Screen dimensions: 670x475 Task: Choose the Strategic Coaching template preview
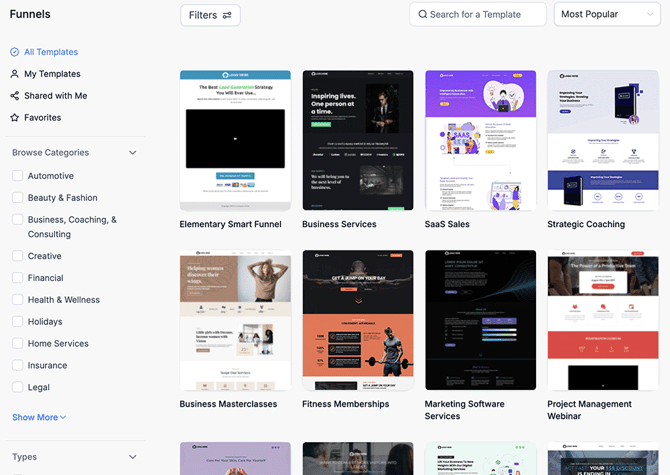click(603, 141)
